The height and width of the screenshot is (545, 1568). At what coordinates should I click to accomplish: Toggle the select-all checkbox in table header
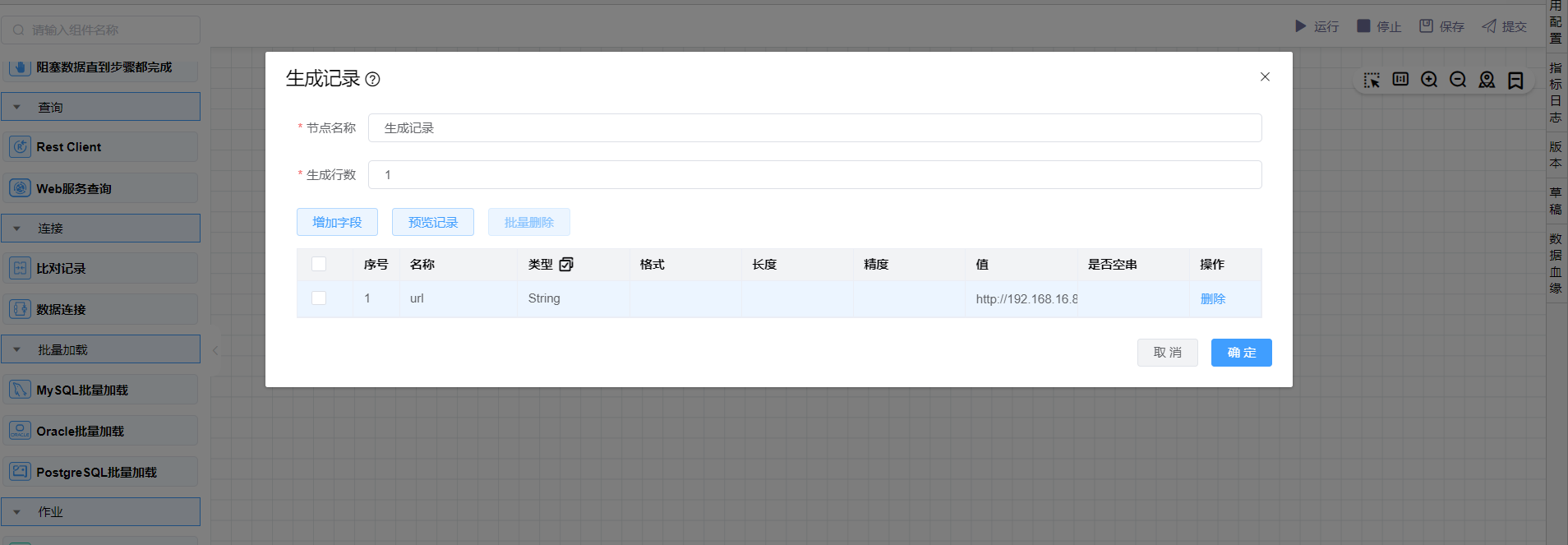click(x=319, y=264)
